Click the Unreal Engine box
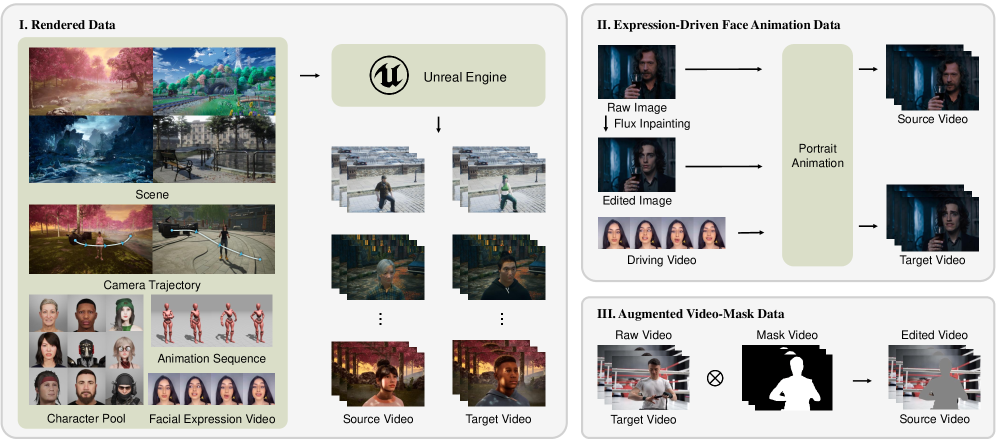 click(x=438, y=75)
